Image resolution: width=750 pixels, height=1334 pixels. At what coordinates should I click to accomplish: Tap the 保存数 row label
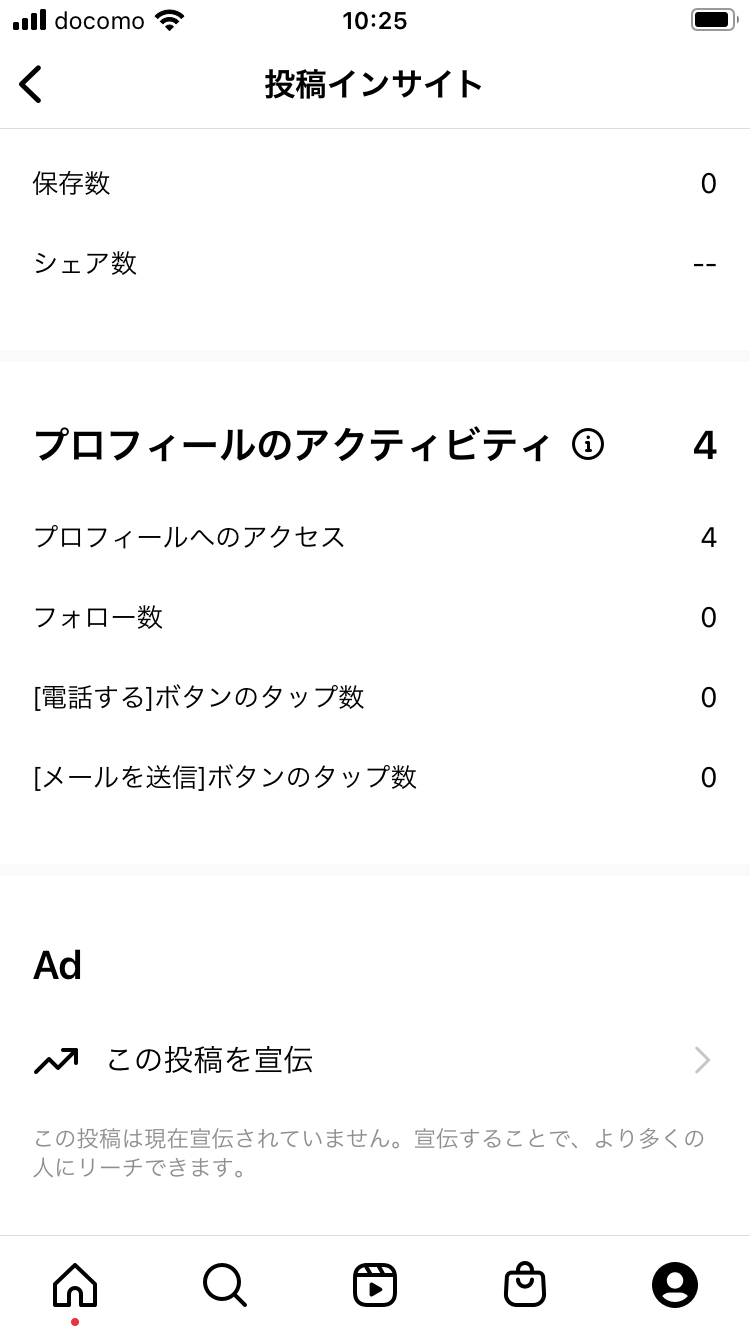[72, 184]
